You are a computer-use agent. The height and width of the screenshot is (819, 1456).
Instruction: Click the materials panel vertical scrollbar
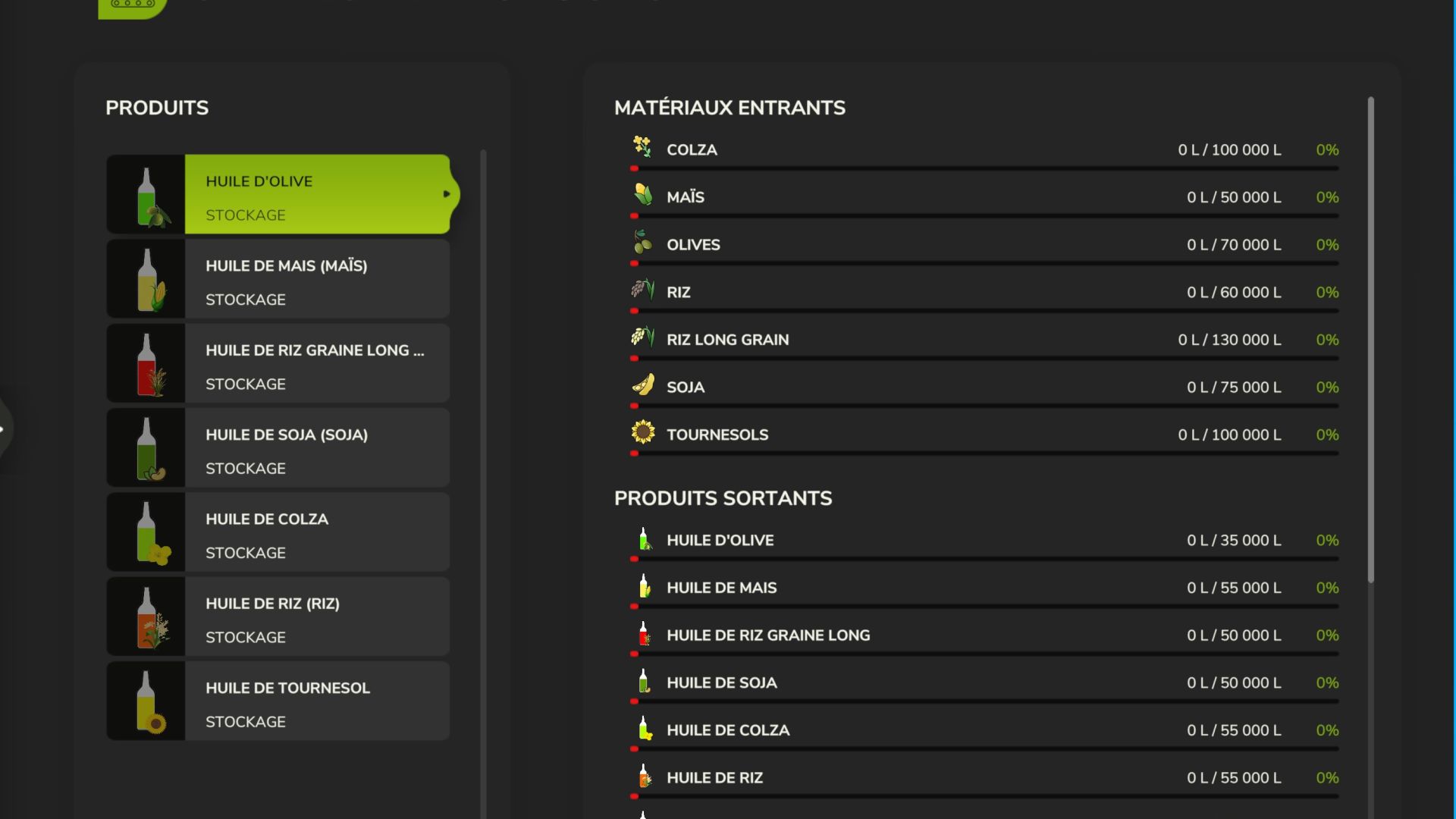tap(1370, 340)
